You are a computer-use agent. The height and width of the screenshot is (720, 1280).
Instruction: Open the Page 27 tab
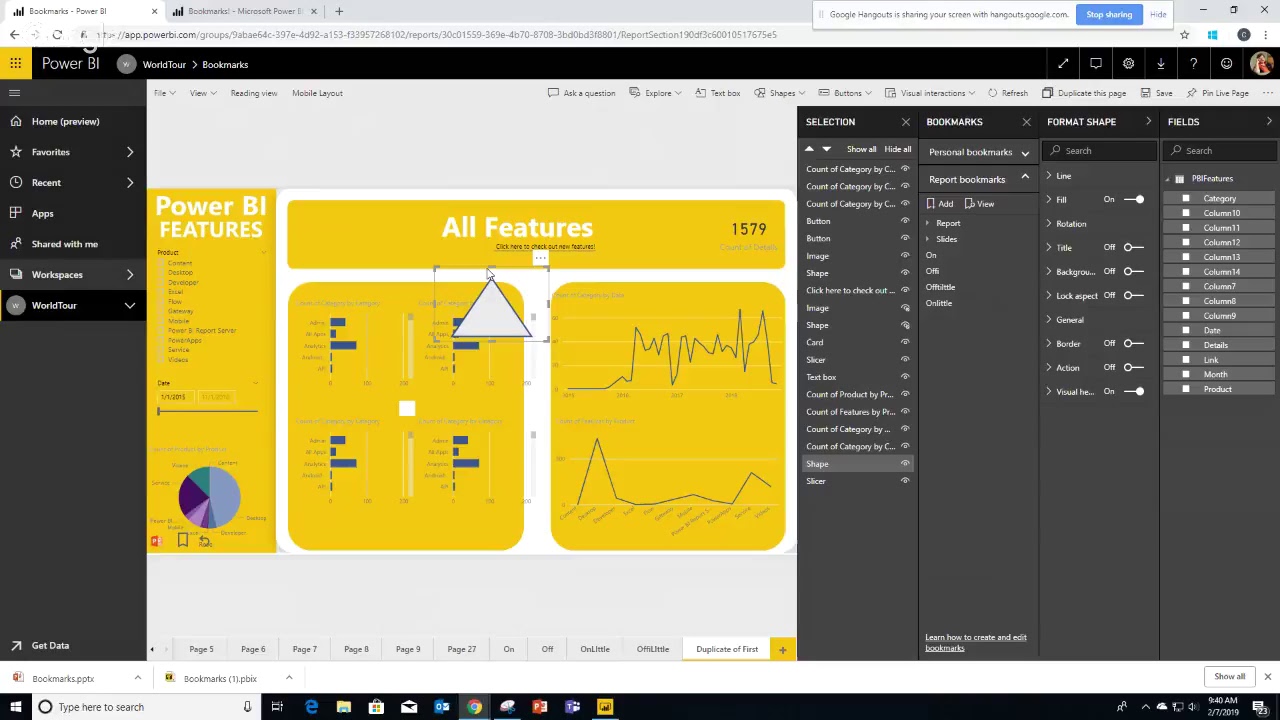(x=461, y=650)
